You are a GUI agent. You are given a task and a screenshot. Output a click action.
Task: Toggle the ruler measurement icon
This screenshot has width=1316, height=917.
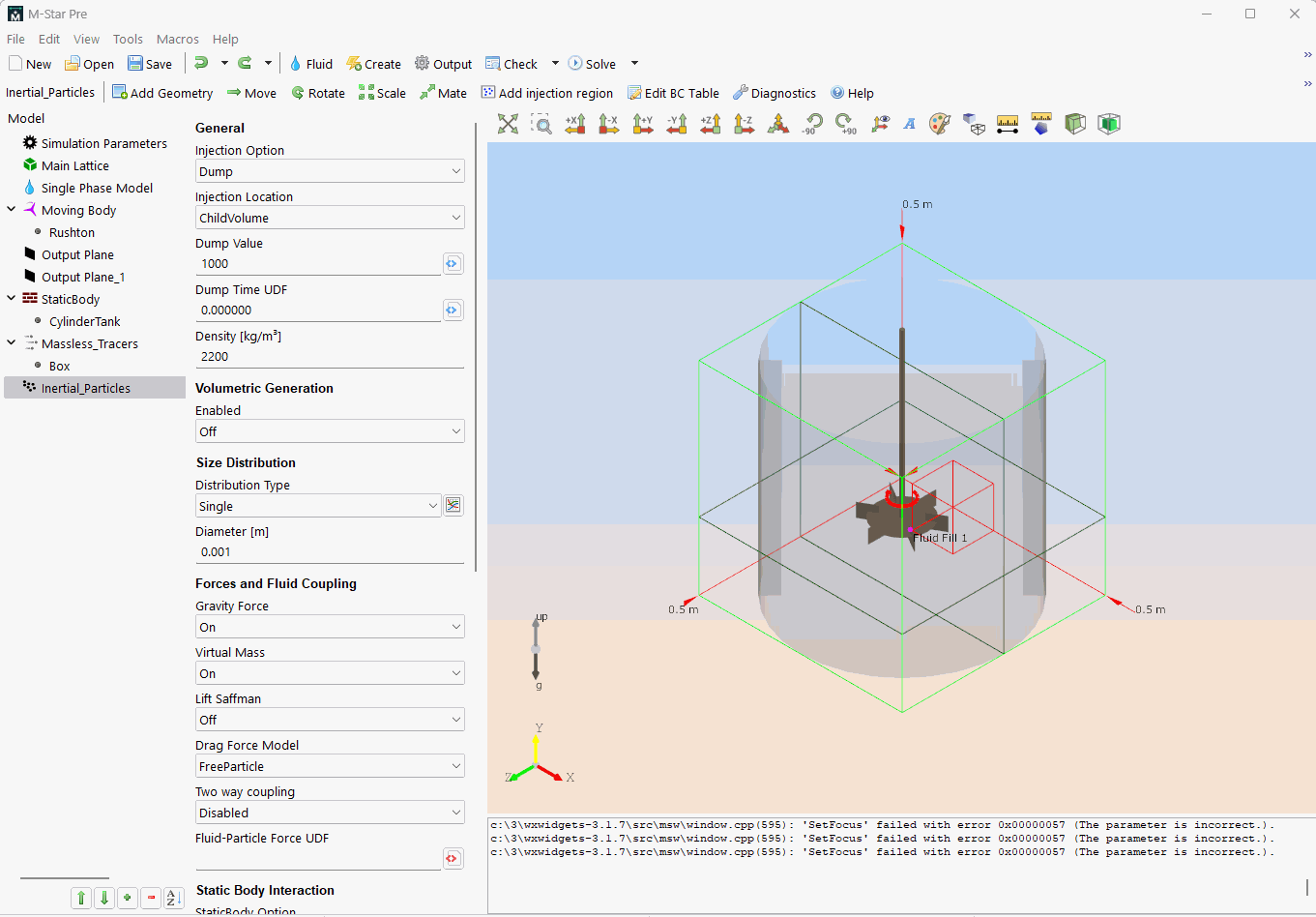[1008, 124]
